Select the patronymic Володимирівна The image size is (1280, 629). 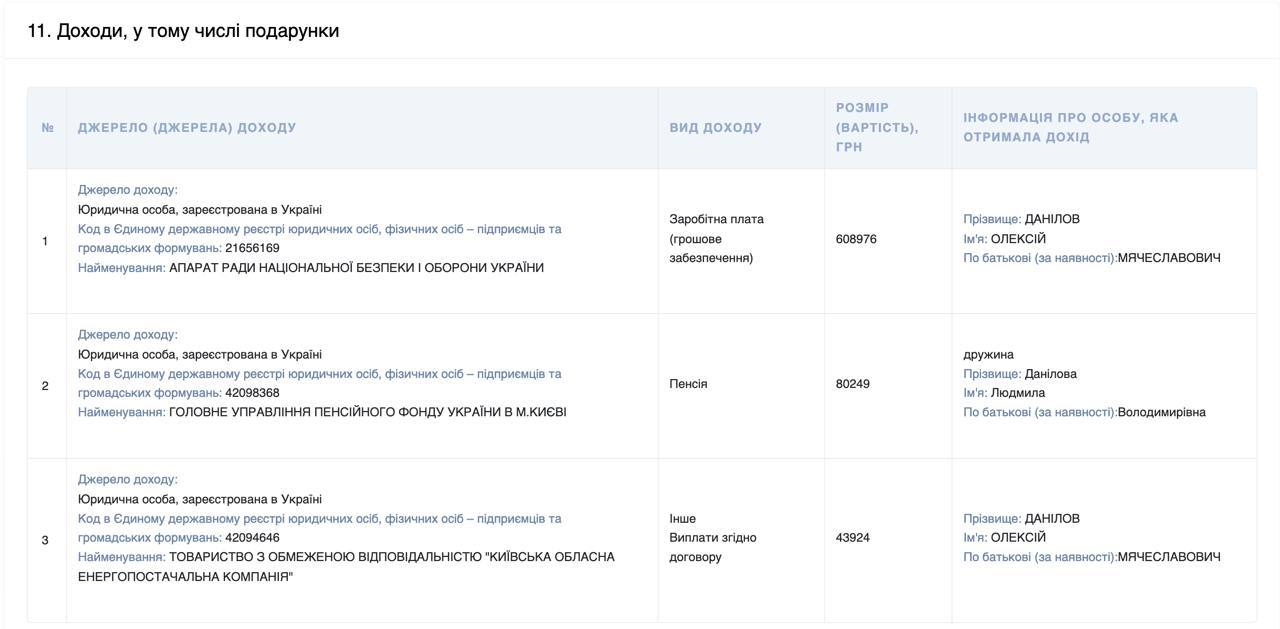coord(1161,412)
